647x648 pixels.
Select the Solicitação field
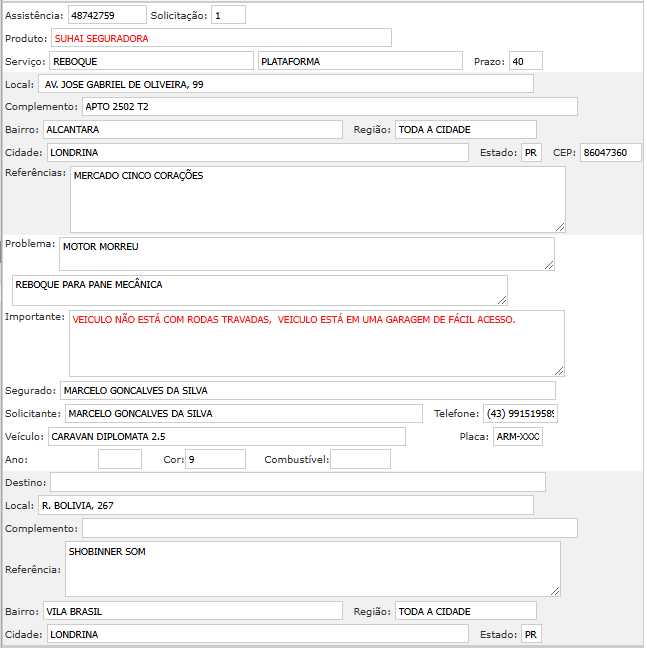tap(228, 15)
